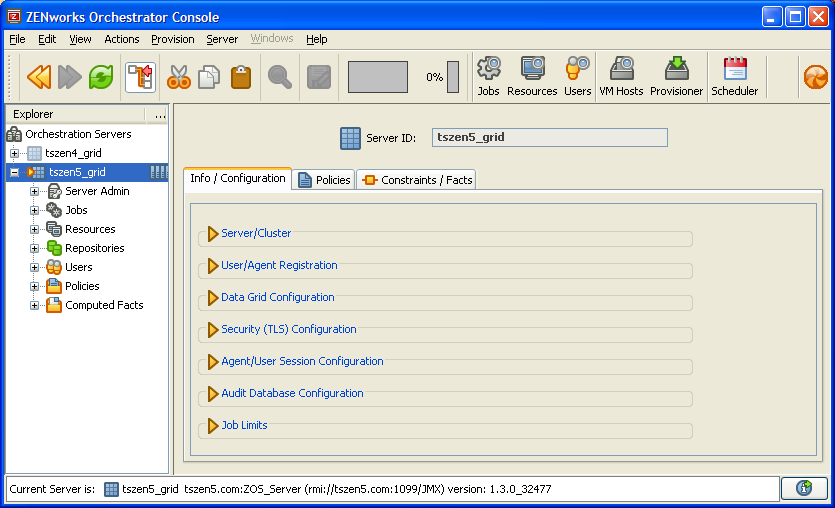Open the Scheduler view
Viewport: 835px width, 508px height.
point(735,77)
